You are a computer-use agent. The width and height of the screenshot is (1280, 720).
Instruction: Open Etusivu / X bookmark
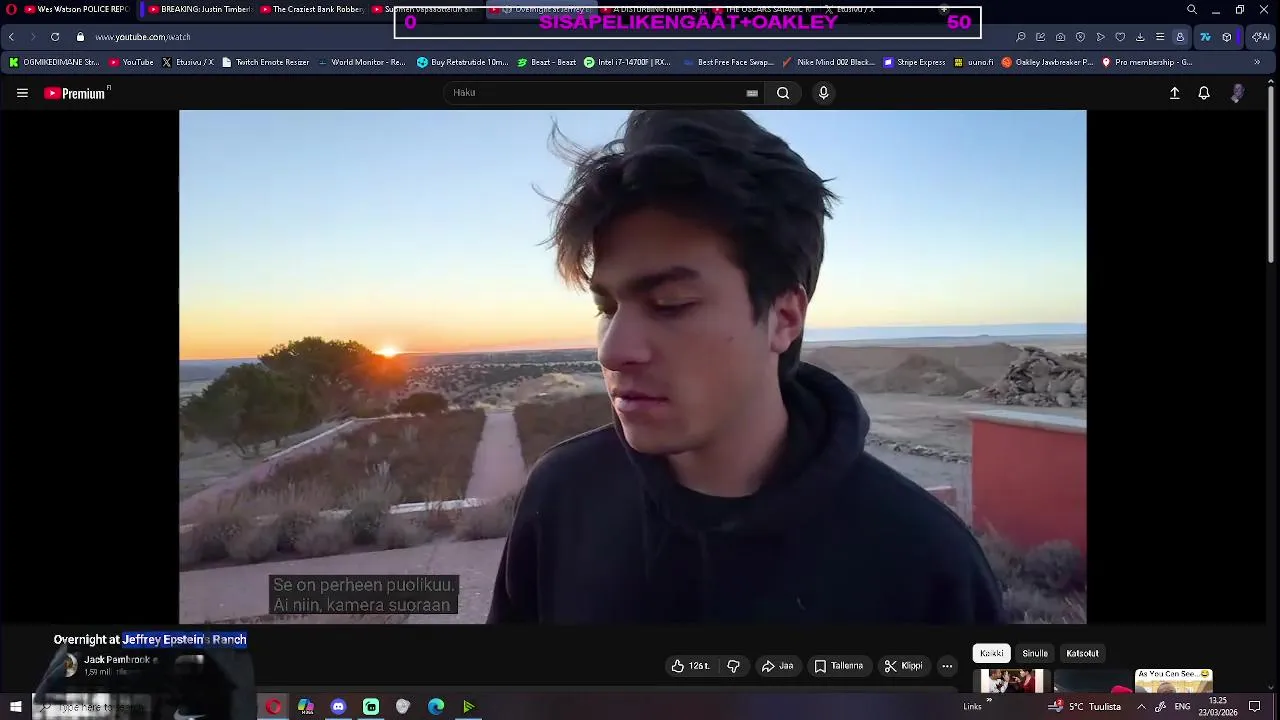click(x=187, y=62)
